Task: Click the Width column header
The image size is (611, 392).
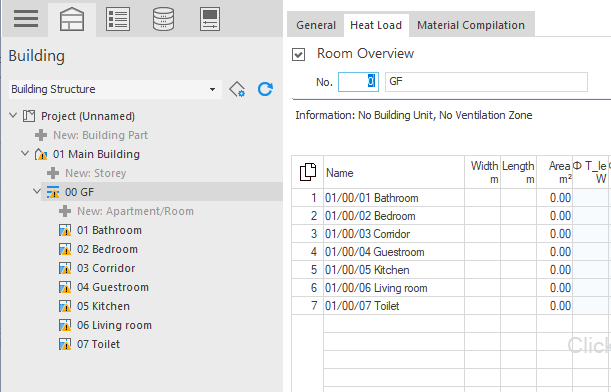Action: pyautogui.click(x=482, y=172)
